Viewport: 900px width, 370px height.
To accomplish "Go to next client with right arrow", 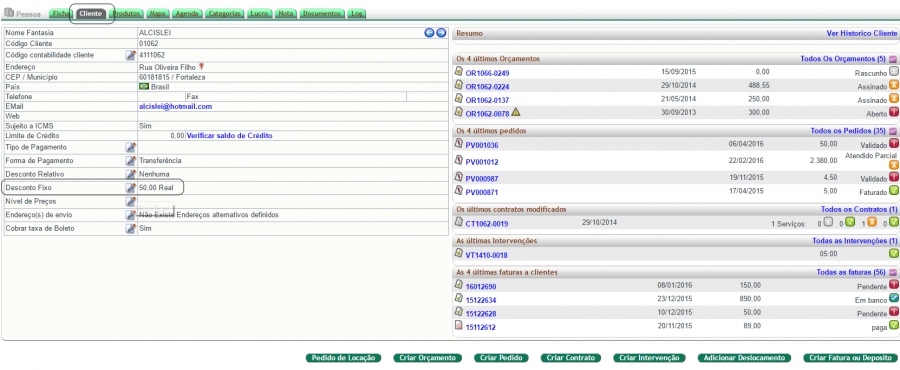I will pos(441,33).
